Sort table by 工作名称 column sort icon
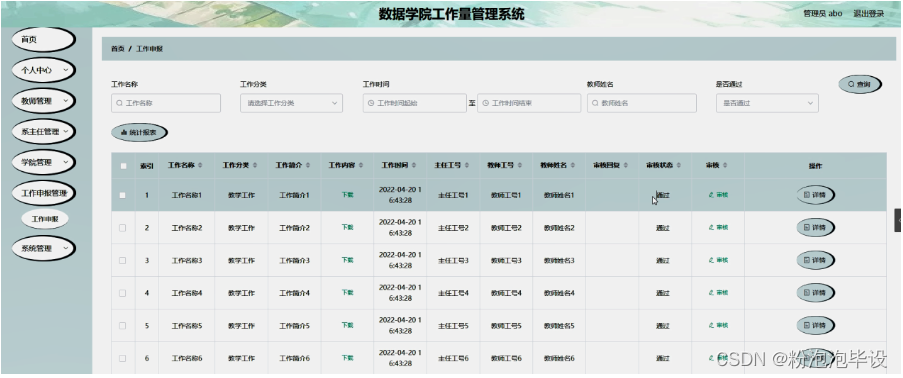 click(x=200, y=165)
